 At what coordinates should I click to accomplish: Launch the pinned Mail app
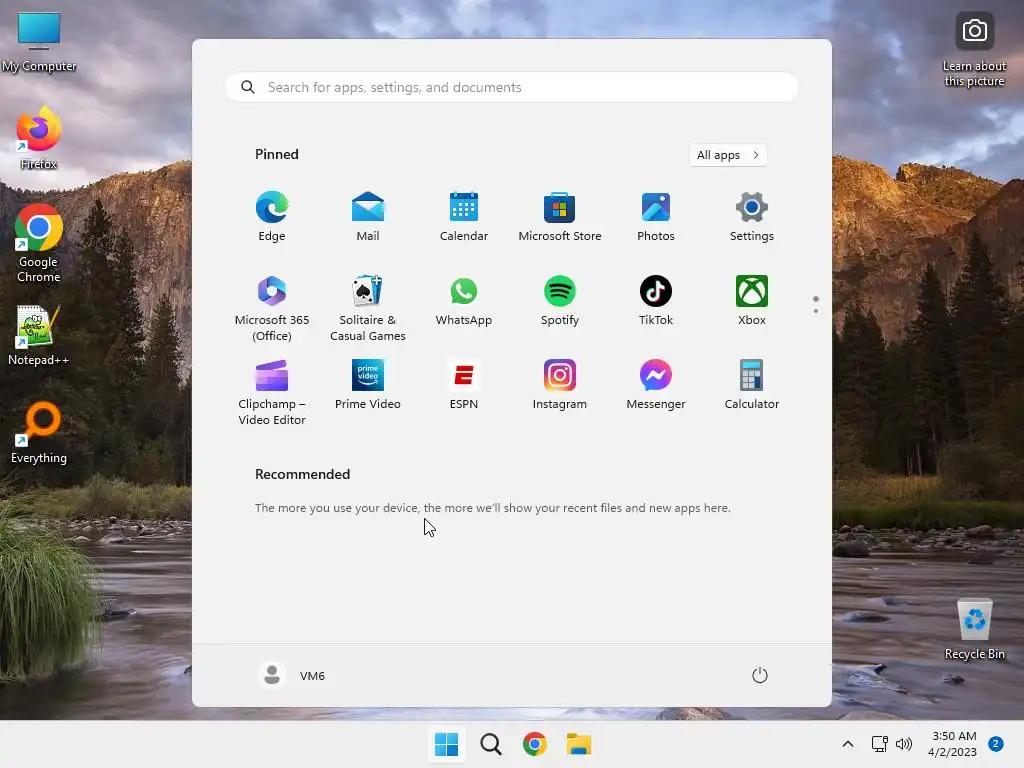click(x=368, y=216)
